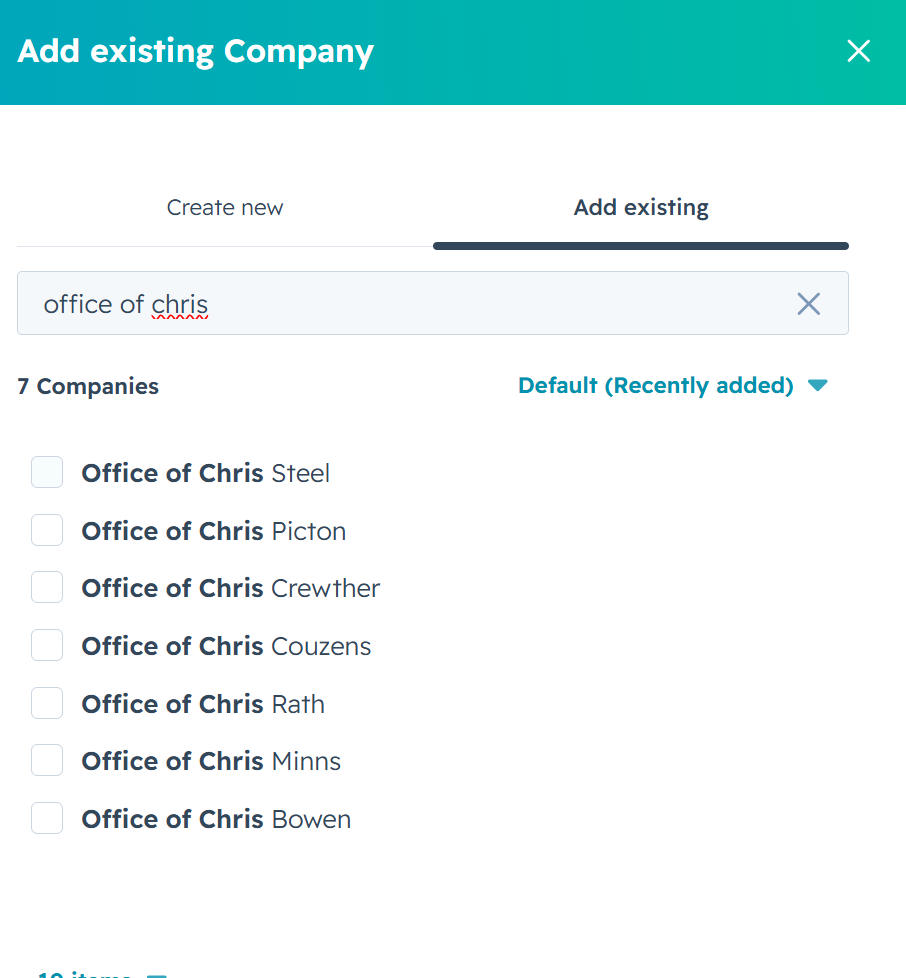Open Default (Recently added) sort menu
The height and width of the screenshot is (978, 906).
click(655, 385)
